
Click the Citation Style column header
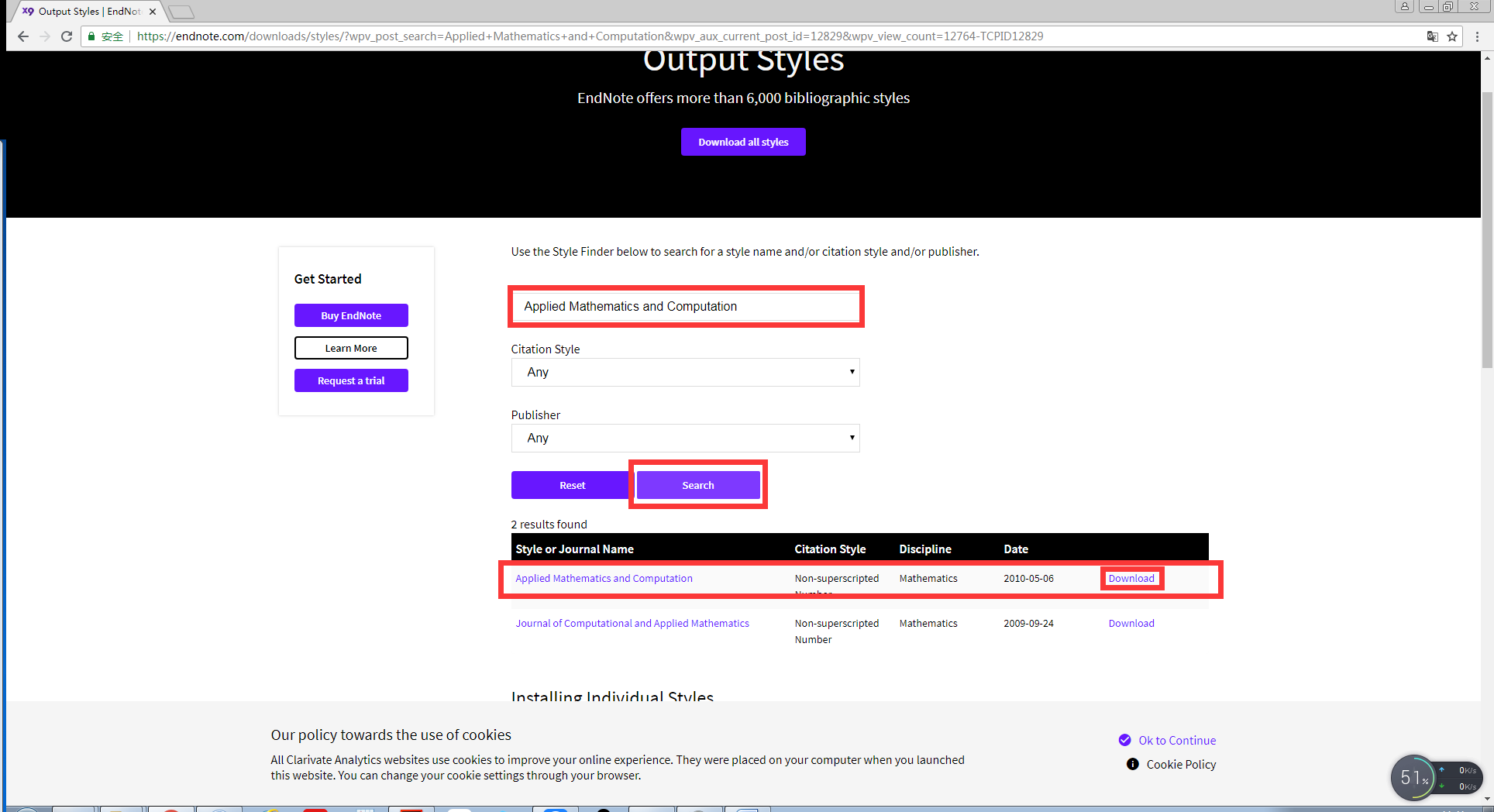[x=830, y=549]
